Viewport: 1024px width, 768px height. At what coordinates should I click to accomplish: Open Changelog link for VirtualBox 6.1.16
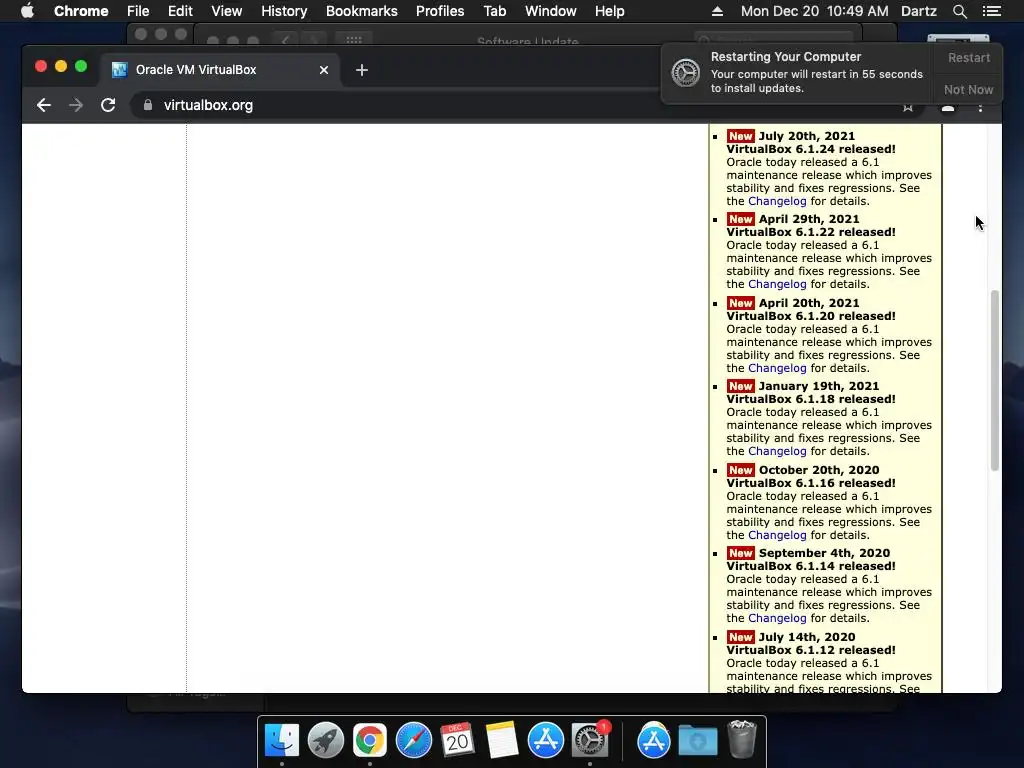click(777, 535)
